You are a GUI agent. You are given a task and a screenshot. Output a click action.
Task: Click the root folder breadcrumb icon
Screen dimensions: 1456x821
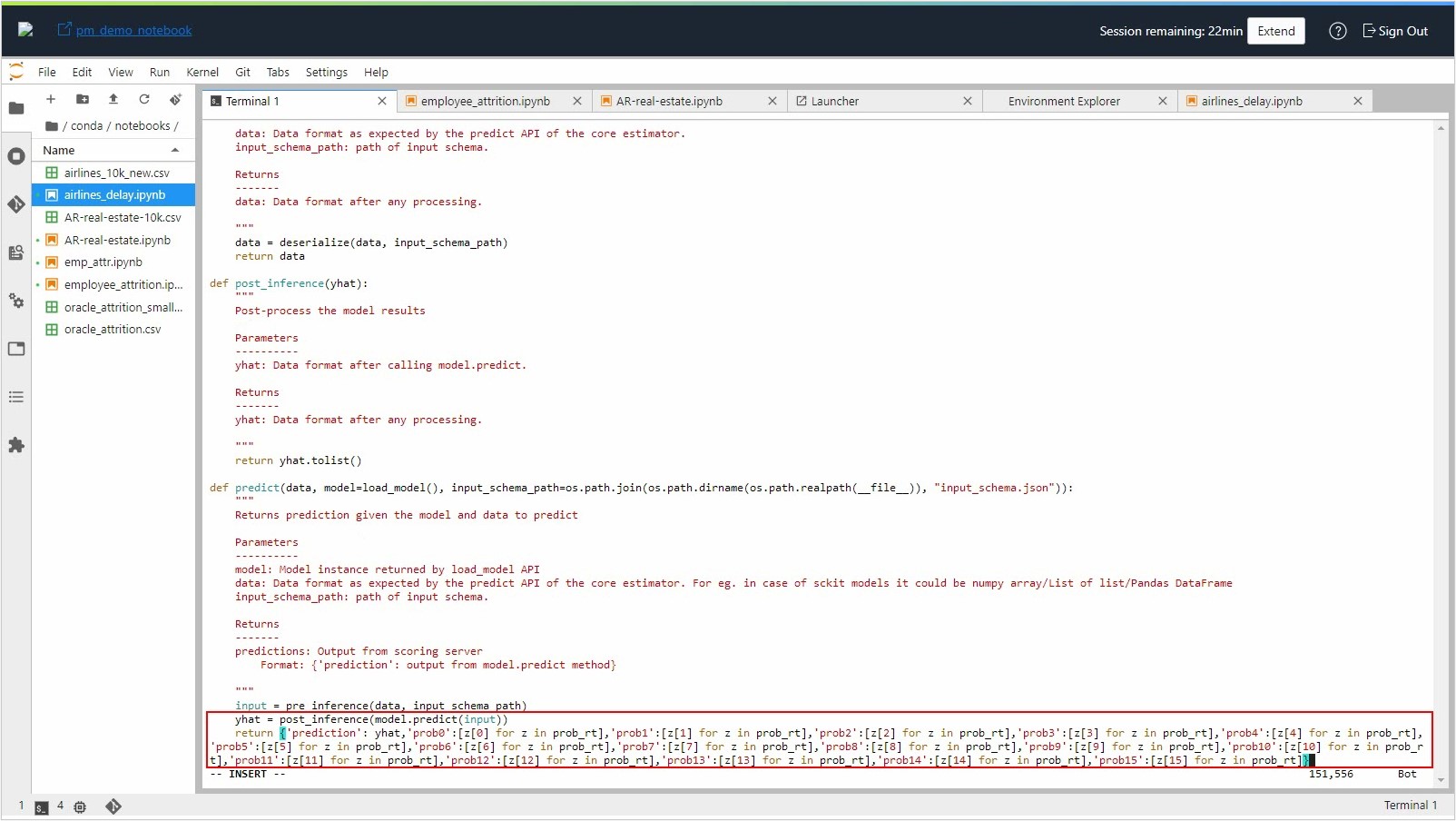(52, 126)
